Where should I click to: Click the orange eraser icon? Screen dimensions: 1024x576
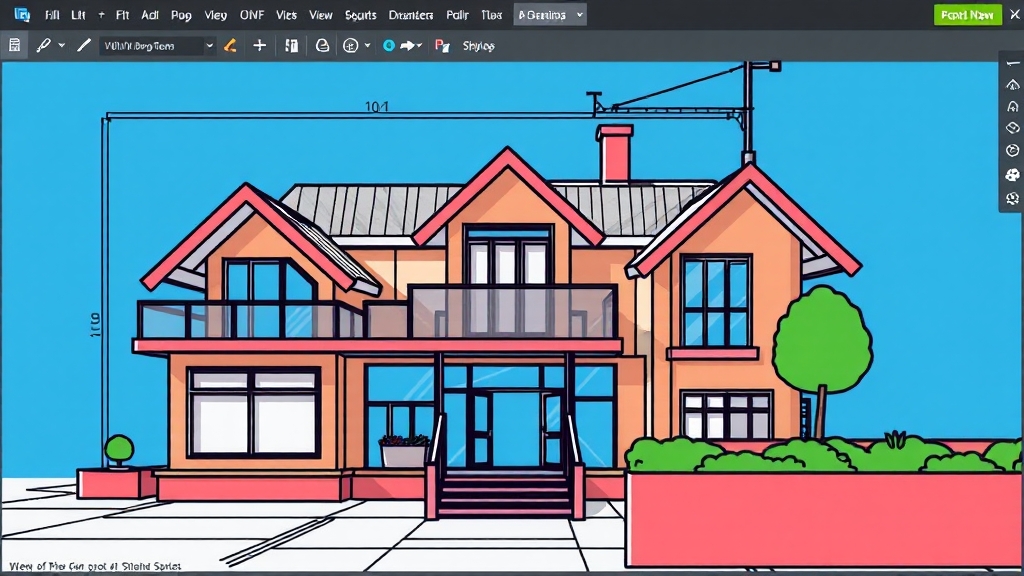[x=230, y=46]
